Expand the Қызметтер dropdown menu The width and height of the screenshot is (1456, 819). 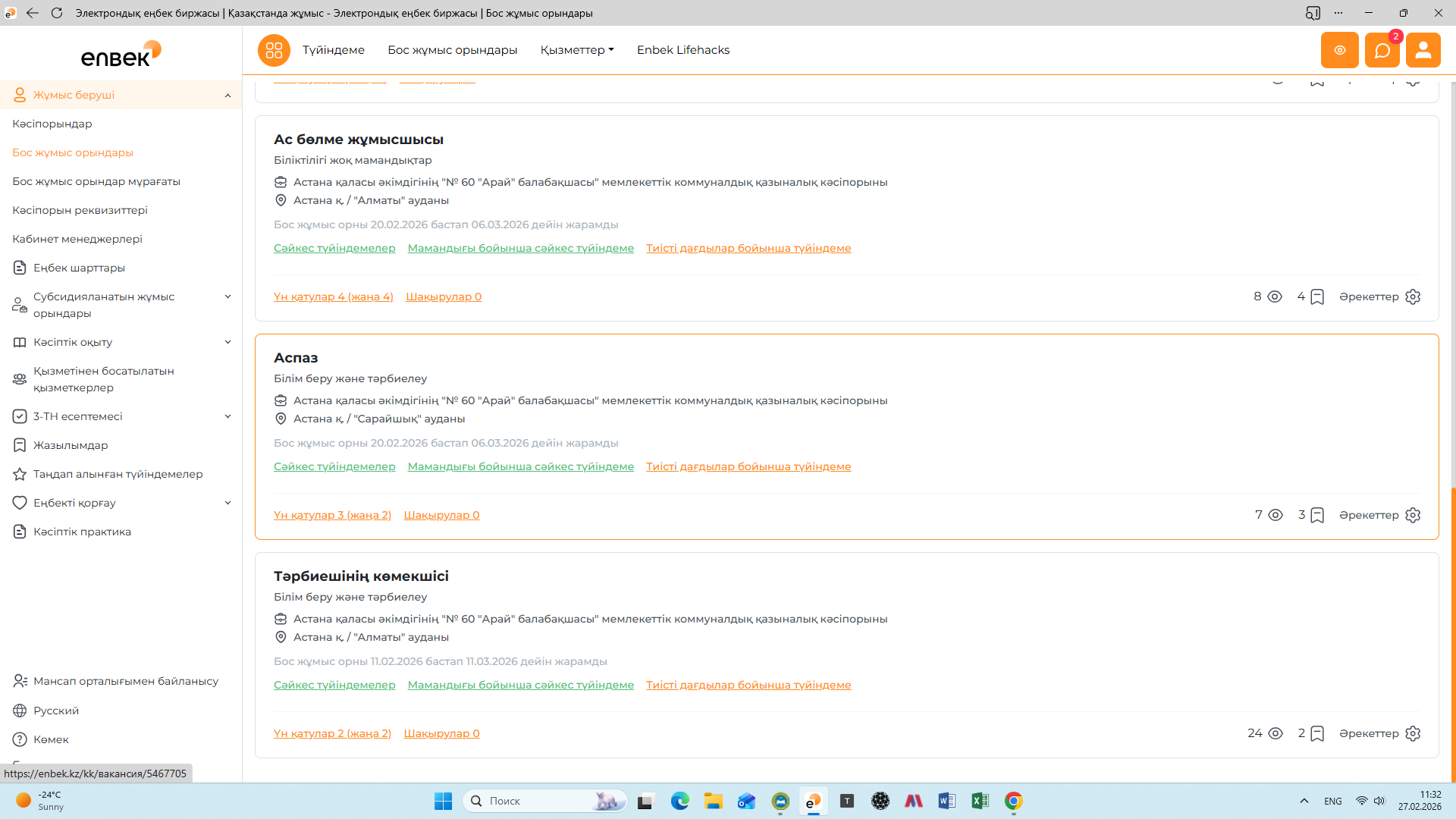[576, 50]
